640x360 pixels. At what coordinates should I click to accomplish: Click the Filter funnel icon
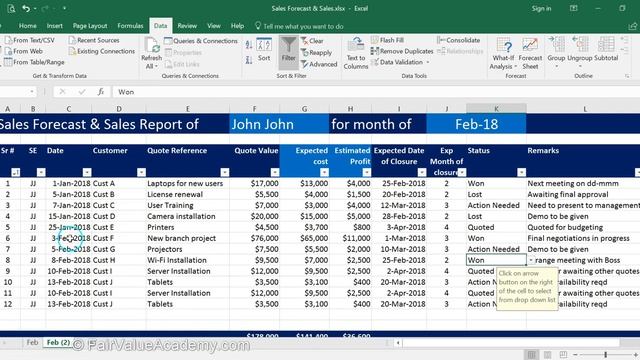tap(289, 51)
